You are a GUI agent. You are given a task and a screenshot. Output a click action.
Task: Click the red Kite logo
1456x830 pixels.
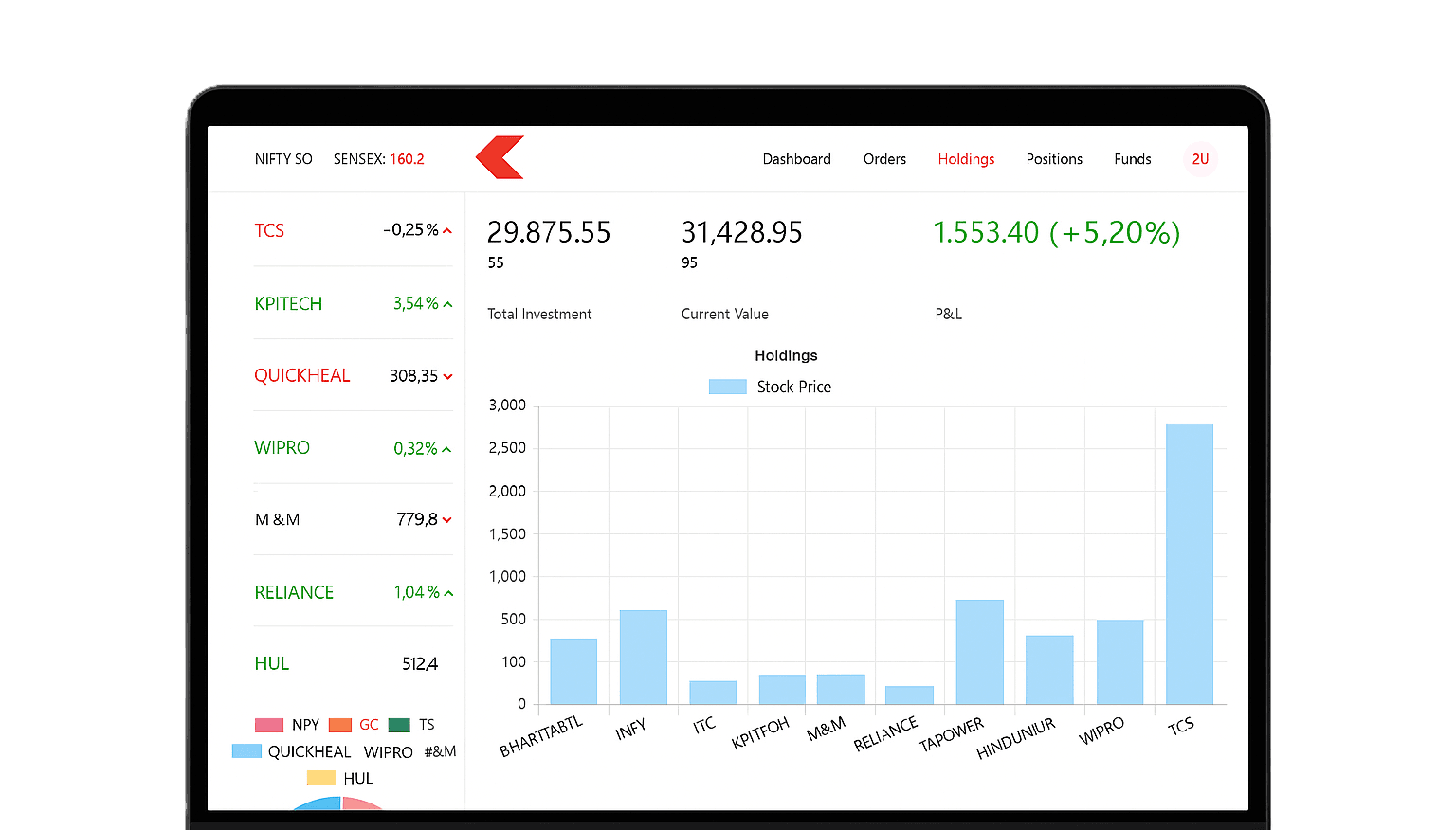(x=500, y=157)
